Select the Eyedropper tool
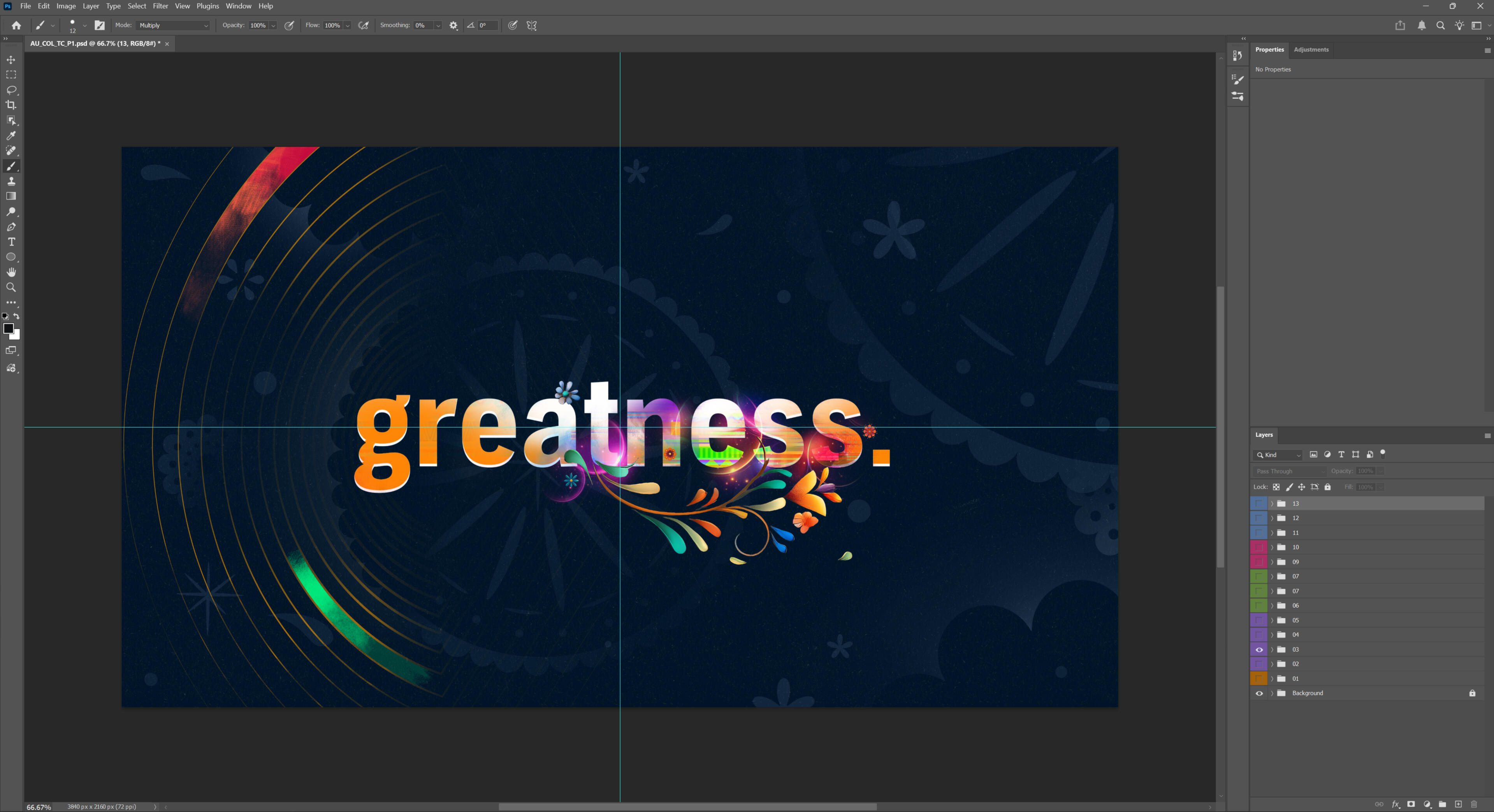This screenshot has height=812, width=1494. pyautogui.click(x=11, y=136)
